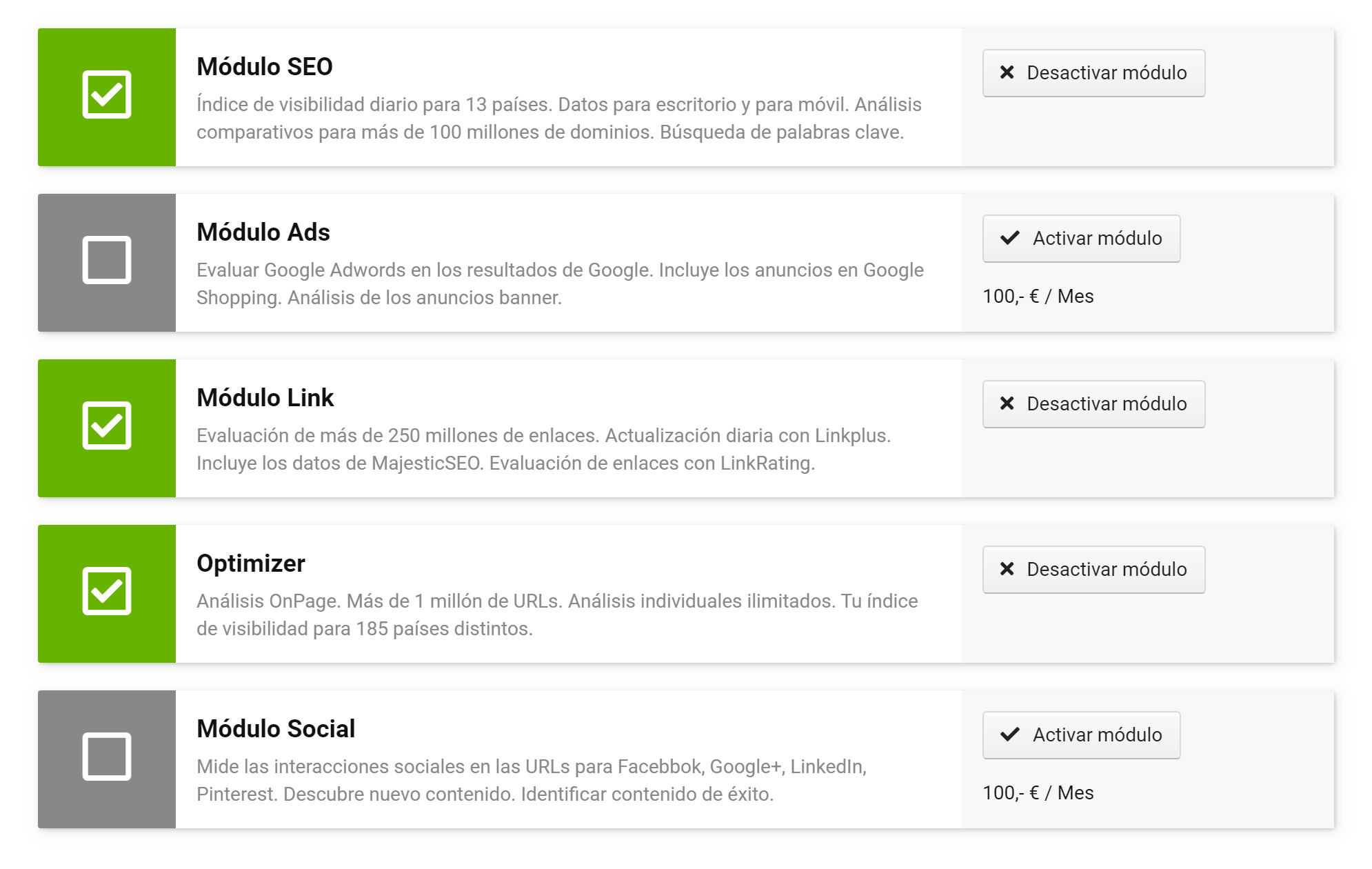This screenshot has height=869, width=1372.
Task: Click the X icon on Link's deactivate button
Action: [1007, 403]
